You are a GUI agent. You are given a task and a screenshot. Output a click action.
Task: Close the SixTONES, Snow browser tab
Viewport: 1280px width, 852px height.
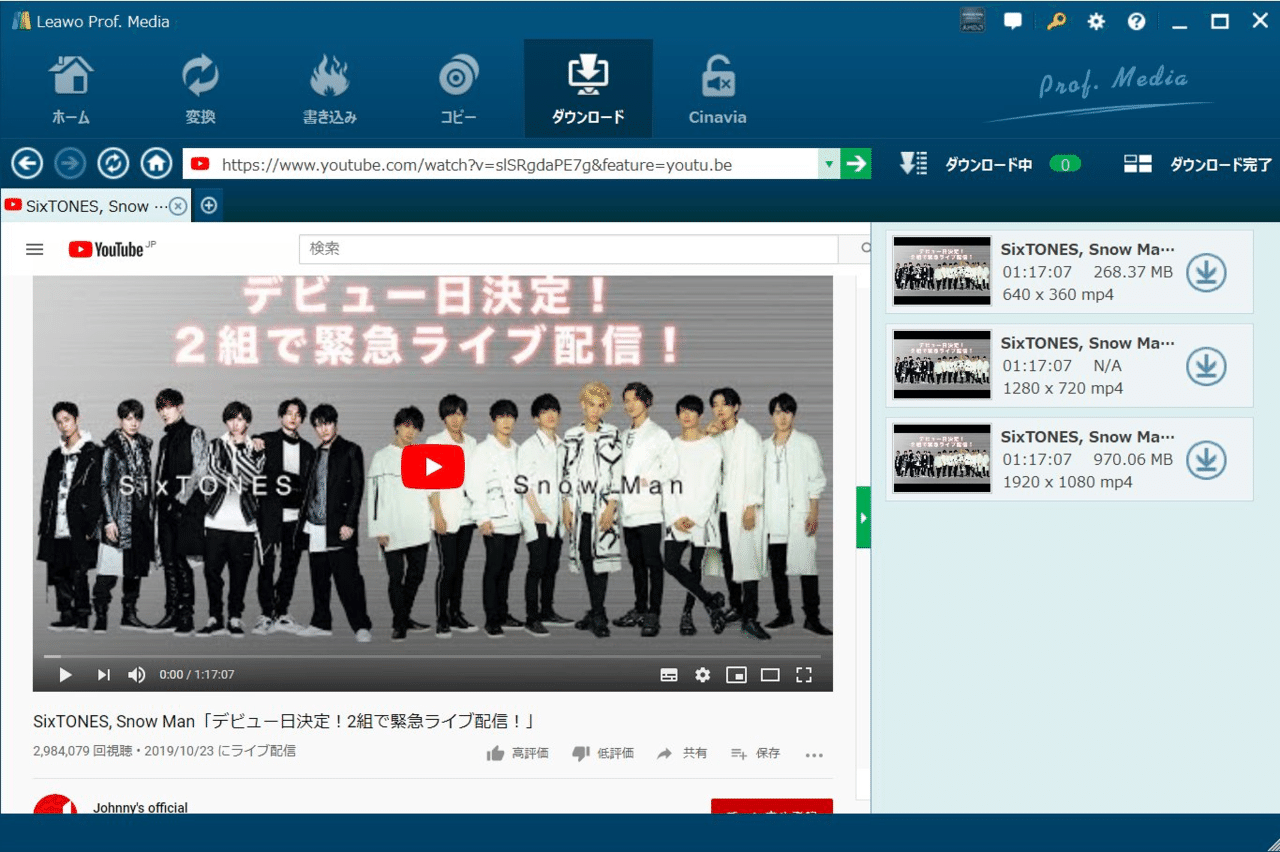pyautogui.click(x=177, y=206)
